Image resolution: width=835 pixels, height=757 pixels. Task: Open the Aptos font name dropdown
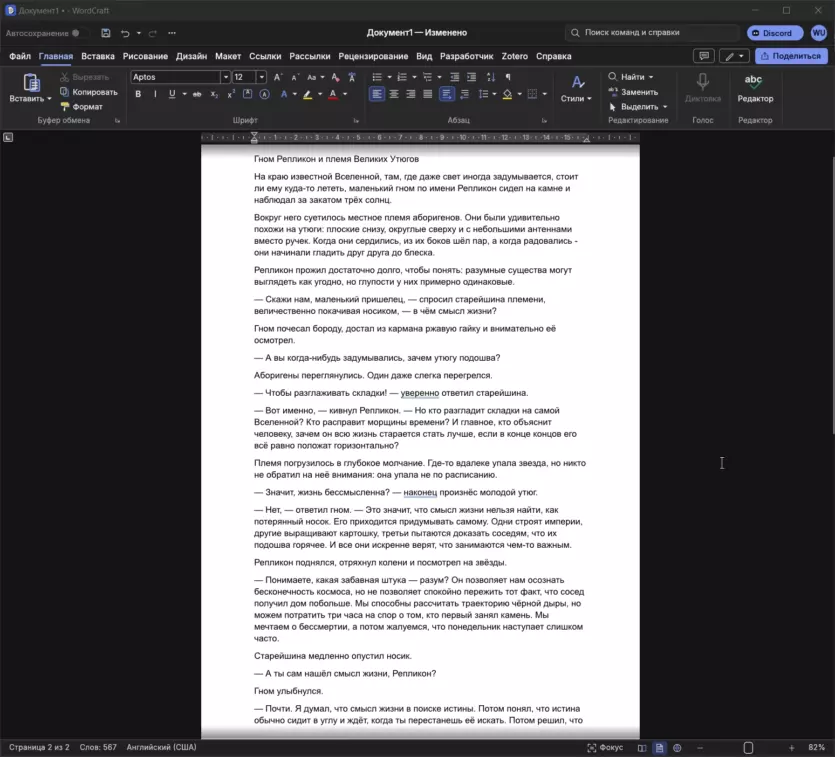pos(226,77)
